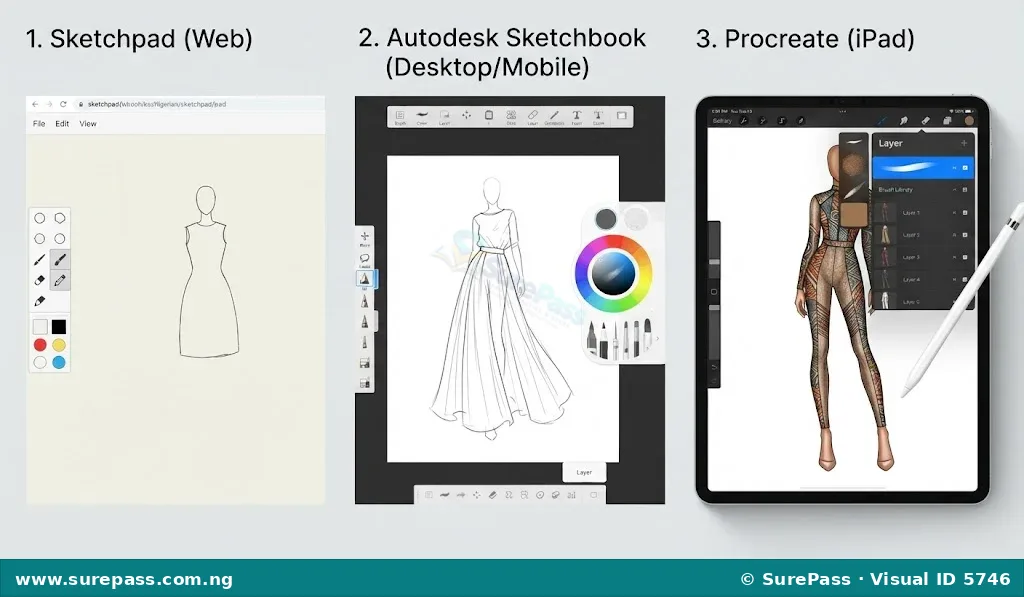
Task: Click the pencil icon in Sketchbook top toolbar
Action: click(x=554, y=115)
